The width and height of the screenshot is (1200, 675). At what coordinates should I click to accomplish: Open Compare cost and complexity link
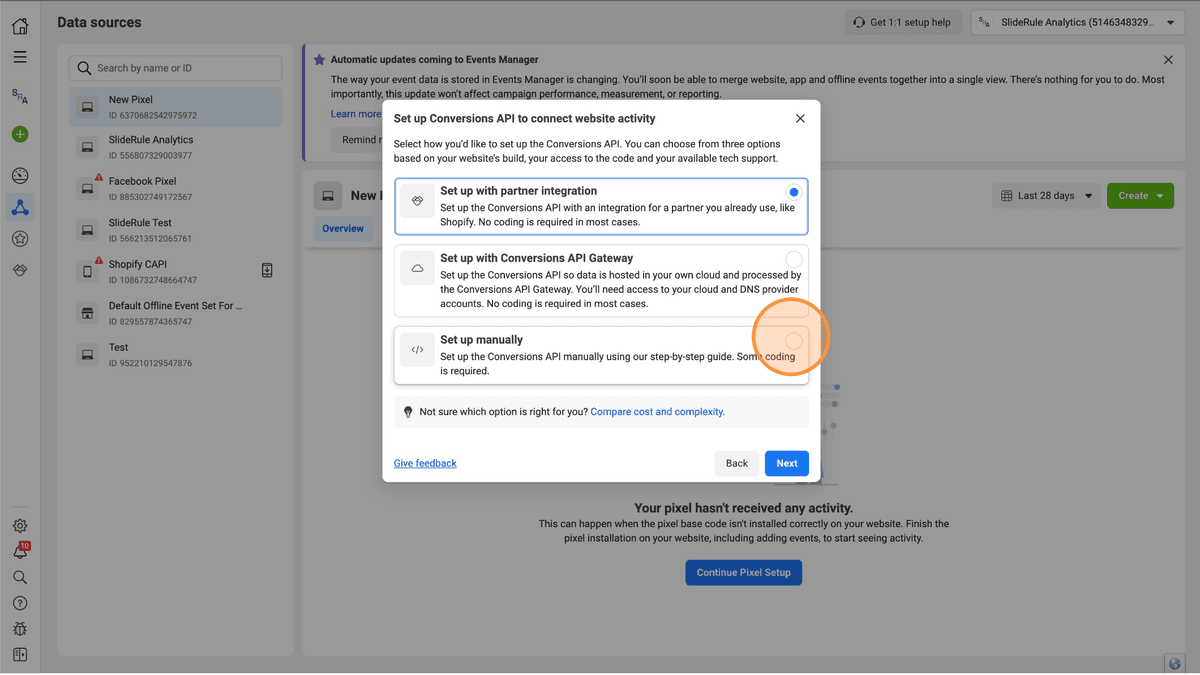click(x=658, y=412)
